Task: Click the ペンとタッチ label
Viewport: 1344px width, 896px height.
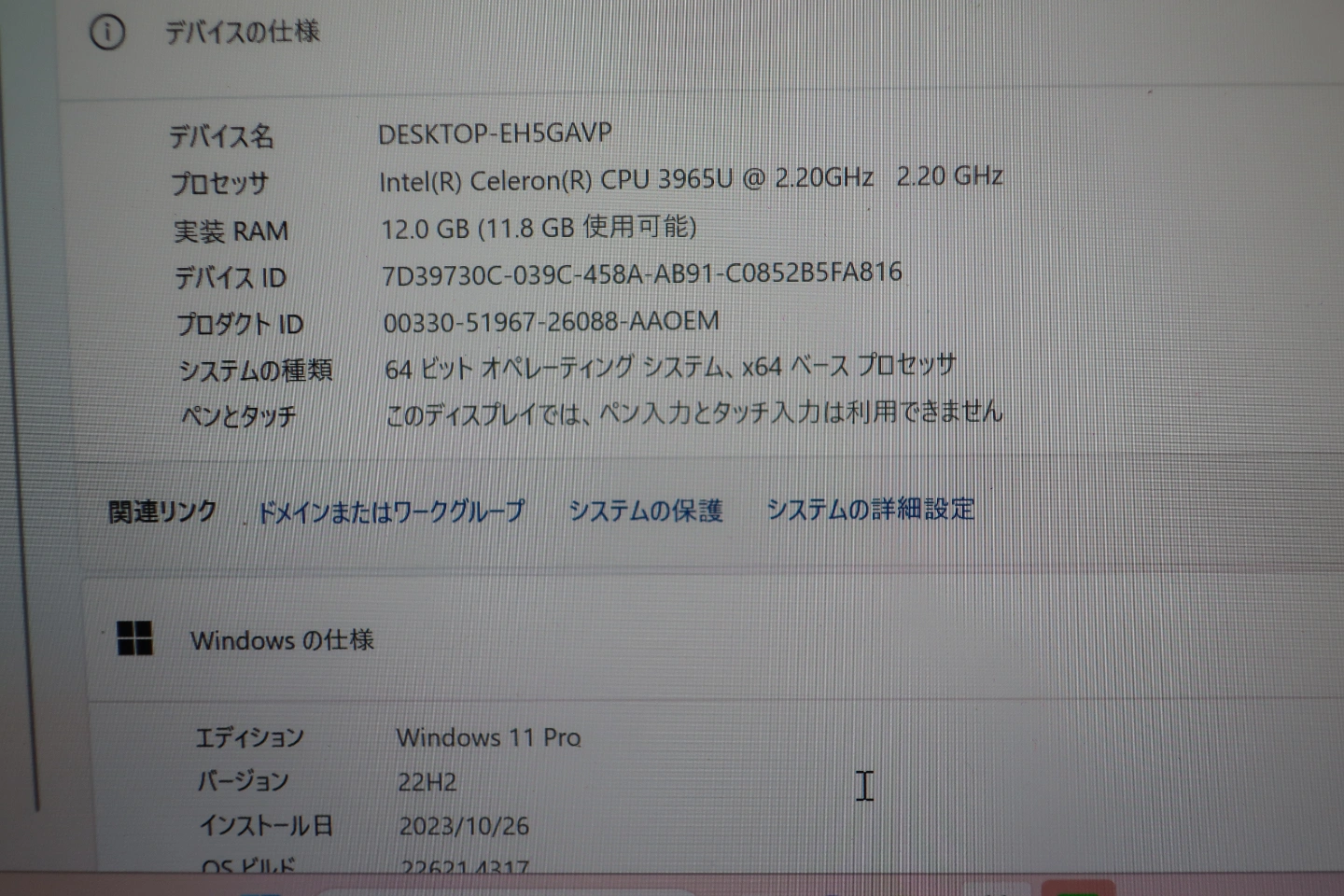Action: coord(239,416)
